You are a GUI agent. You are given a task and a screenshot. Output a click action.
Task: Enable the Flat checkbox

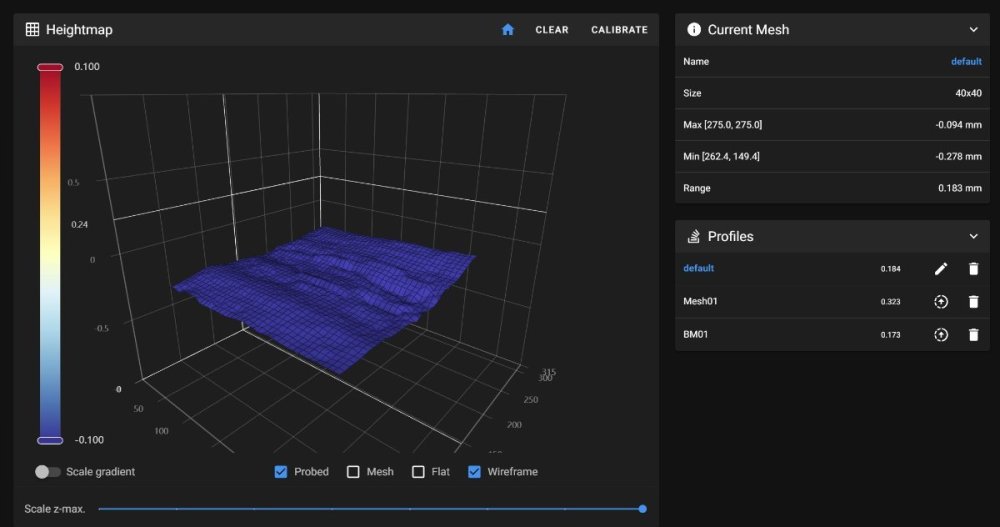point(418,471)
